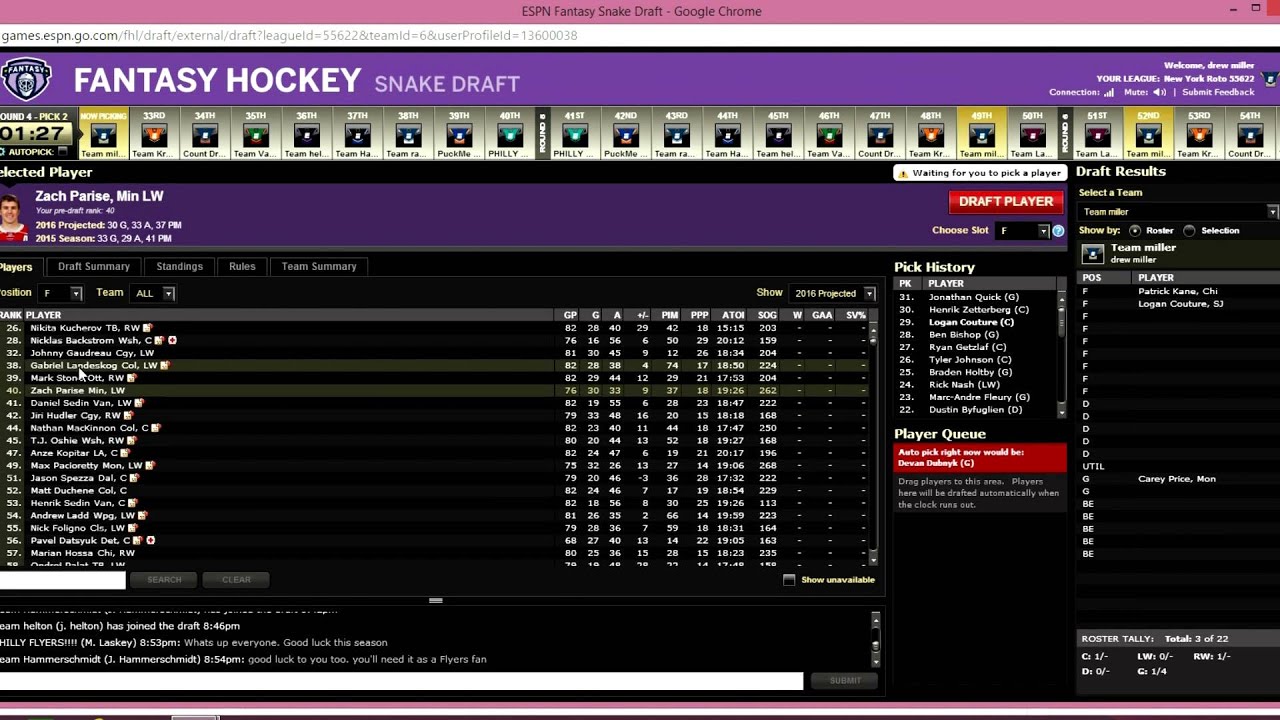Select Jiri Hudler row in player list

pyautogui.click(x=435, y=415)
